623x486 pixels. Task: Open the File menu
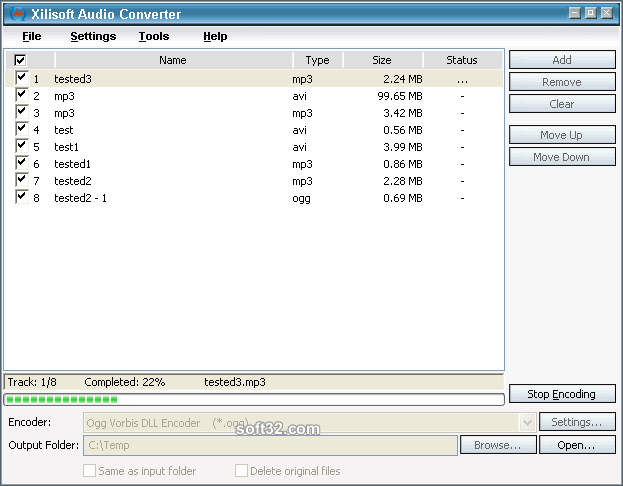click(31, 36)
